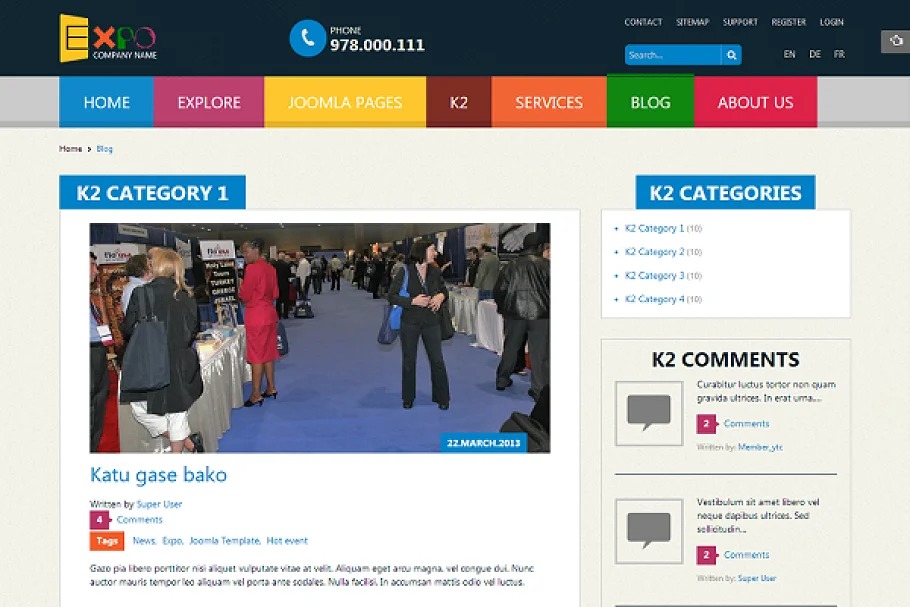The width and height of the screenshot is (910, 607).
Task: Click the article comment count badge 4
Action: point(99,520)
